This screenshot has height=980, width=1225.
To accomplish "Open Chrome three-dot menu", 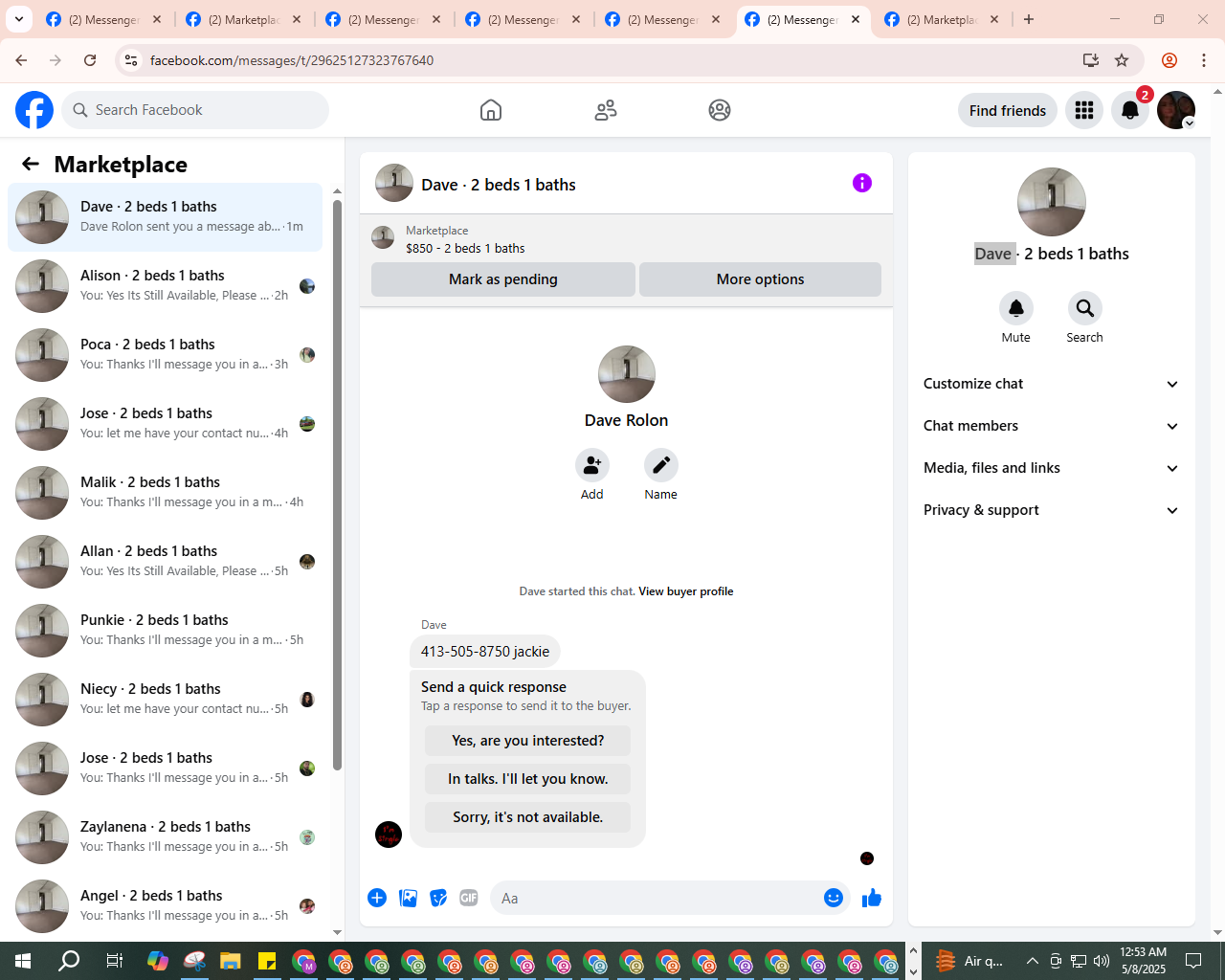I will tap(1204, 60).
